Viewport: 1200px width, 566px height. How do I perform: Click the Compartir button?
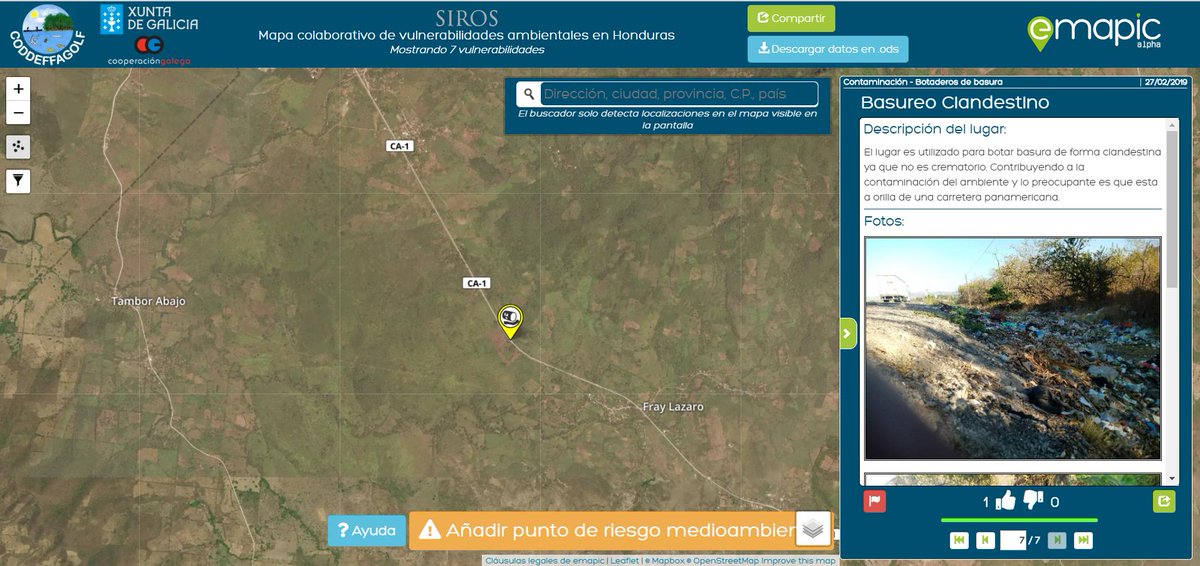click(790, 18)
